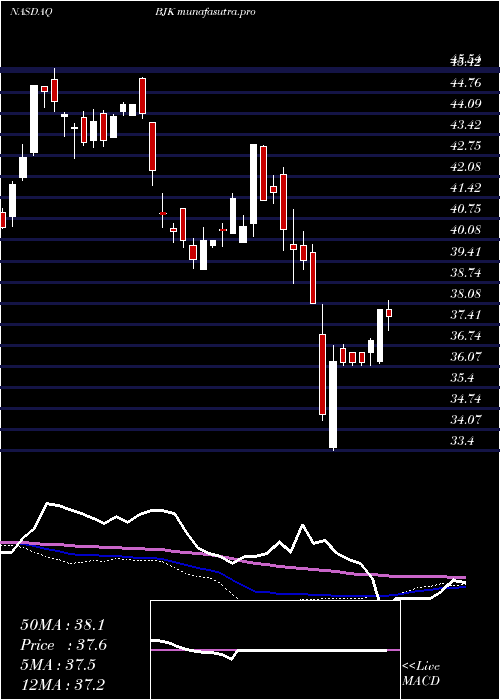500x700 pixels.
Task: Click the 38.74 price axis label
Action: pos(466,272)
